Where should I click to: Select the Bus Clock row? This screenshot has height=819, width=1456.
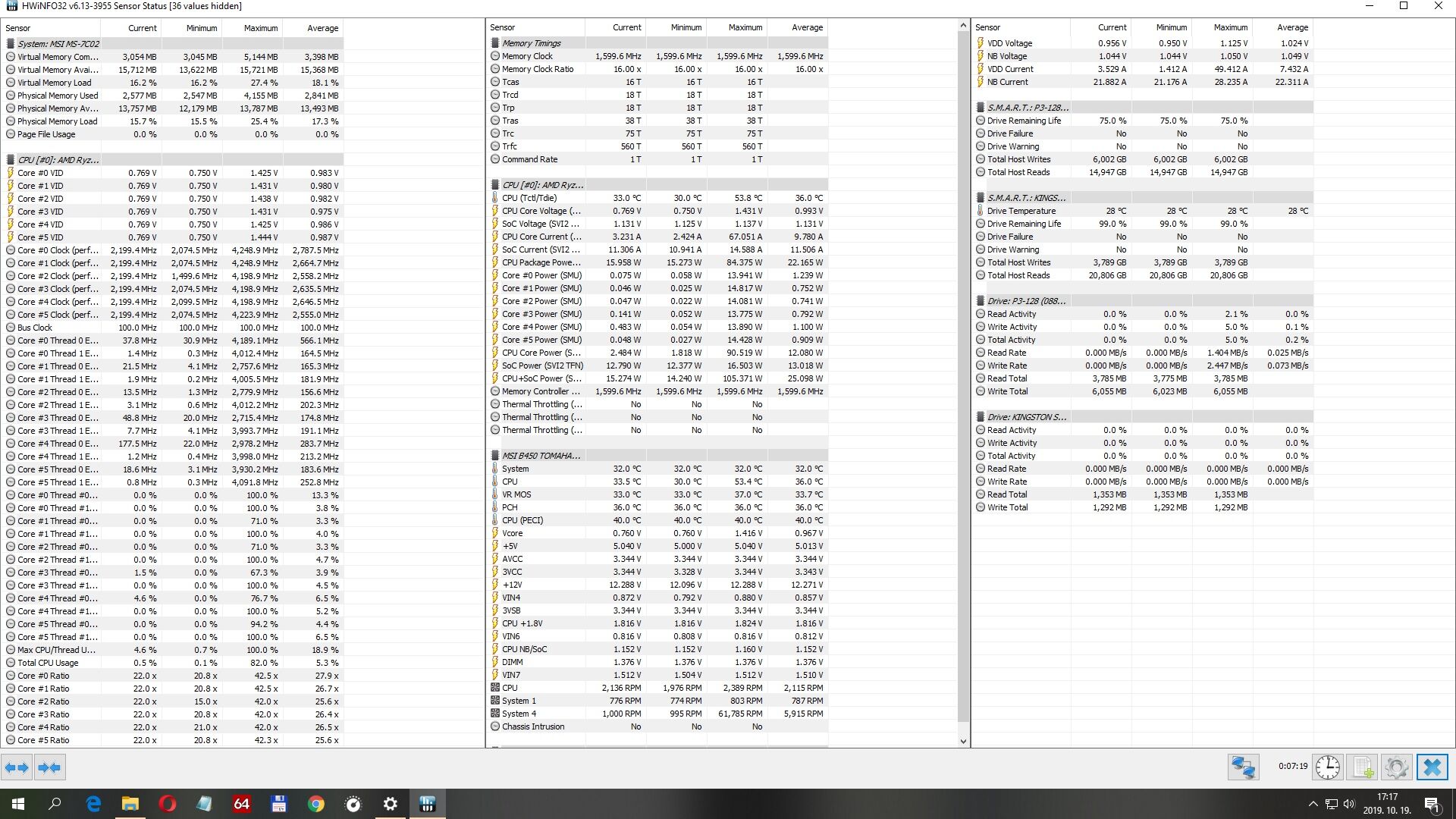tap(173, 328)
